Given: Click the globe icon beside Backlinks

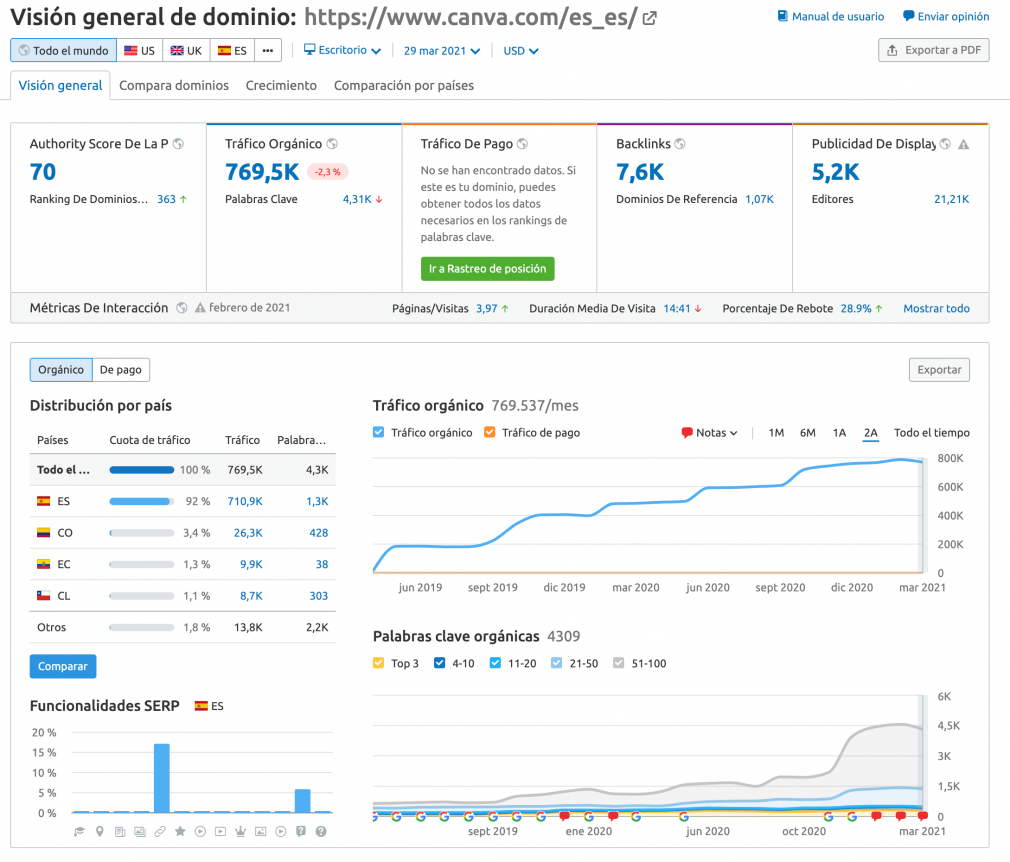Looking at the screenshot, I should pos(680,144).
